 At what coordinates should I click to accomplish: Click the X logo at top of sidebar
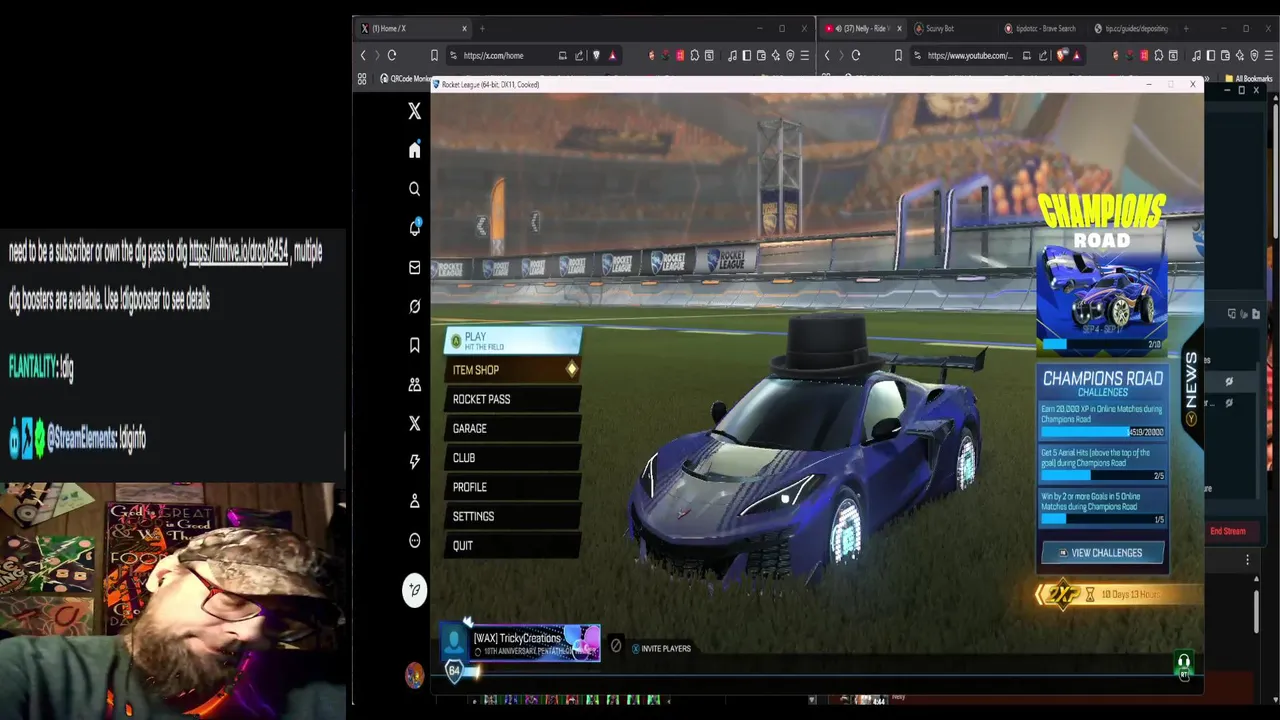pyautogui.click(x=415, y=112)
